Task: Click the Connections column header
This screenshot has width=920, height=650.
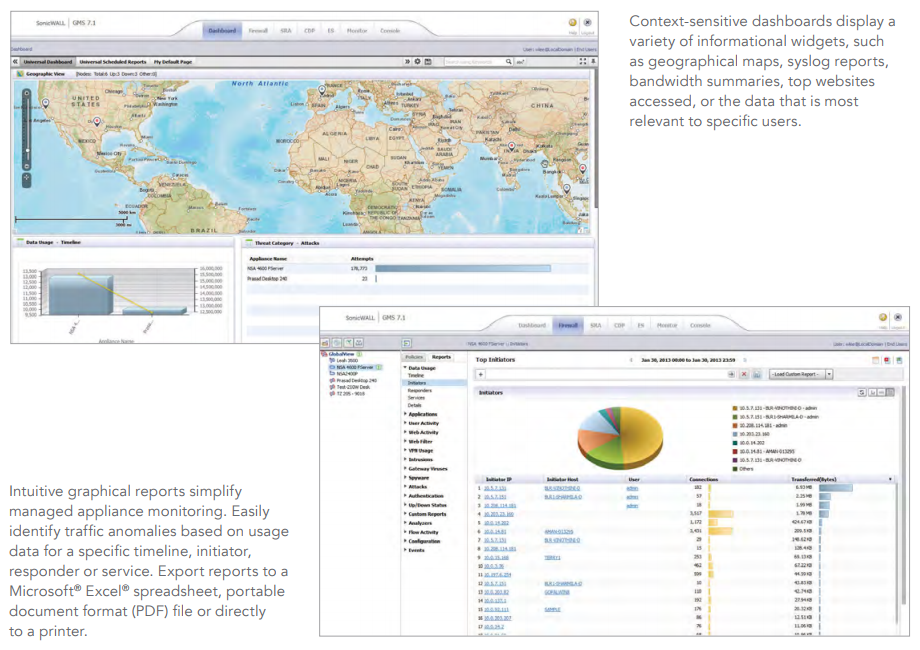Action: (x=703, y=480)
